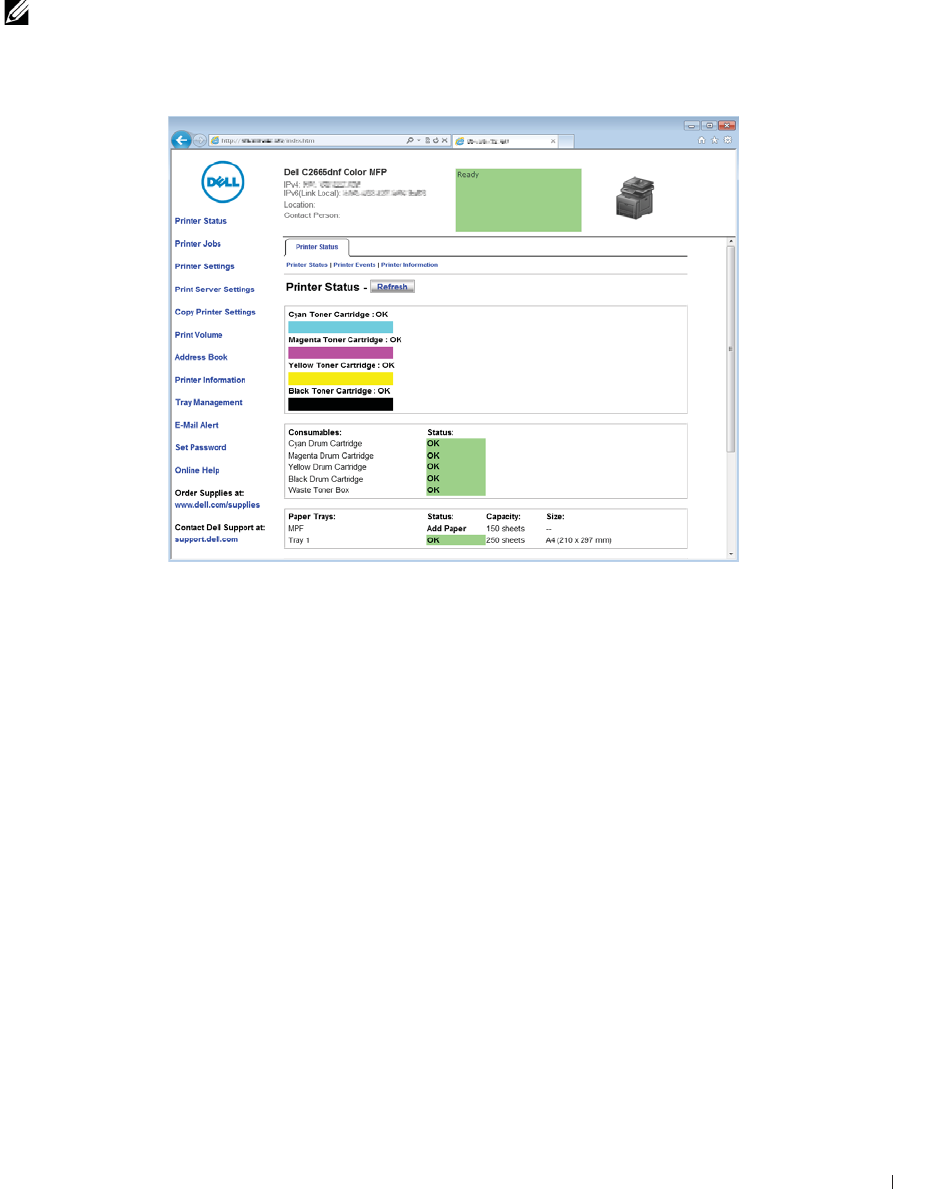
Task: Open Printer Information in left menu
Action: [x=210, y=380]
